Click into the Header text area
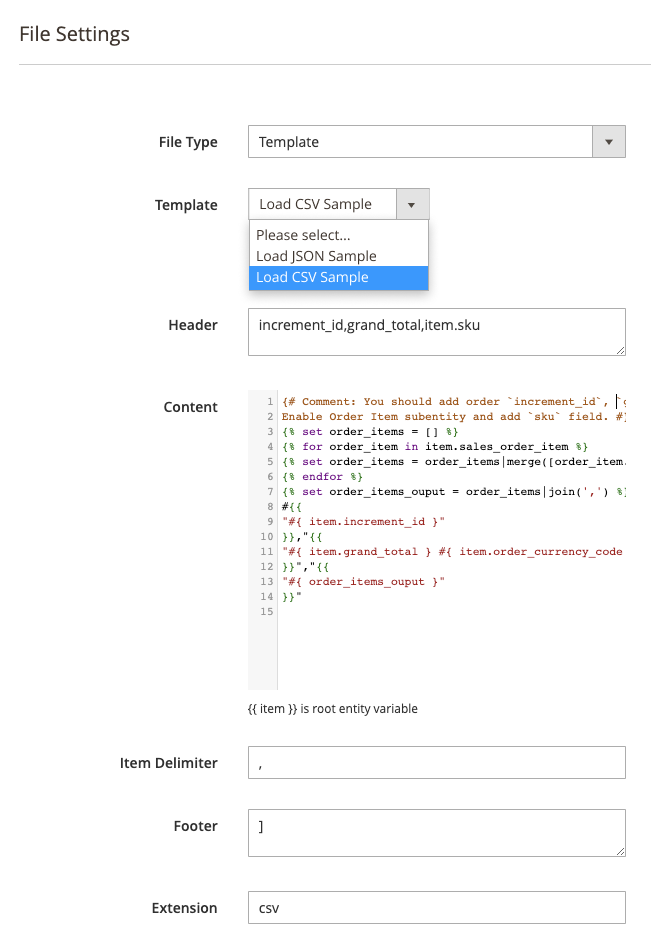Screen dimensions: 651x946 point(436,331)
